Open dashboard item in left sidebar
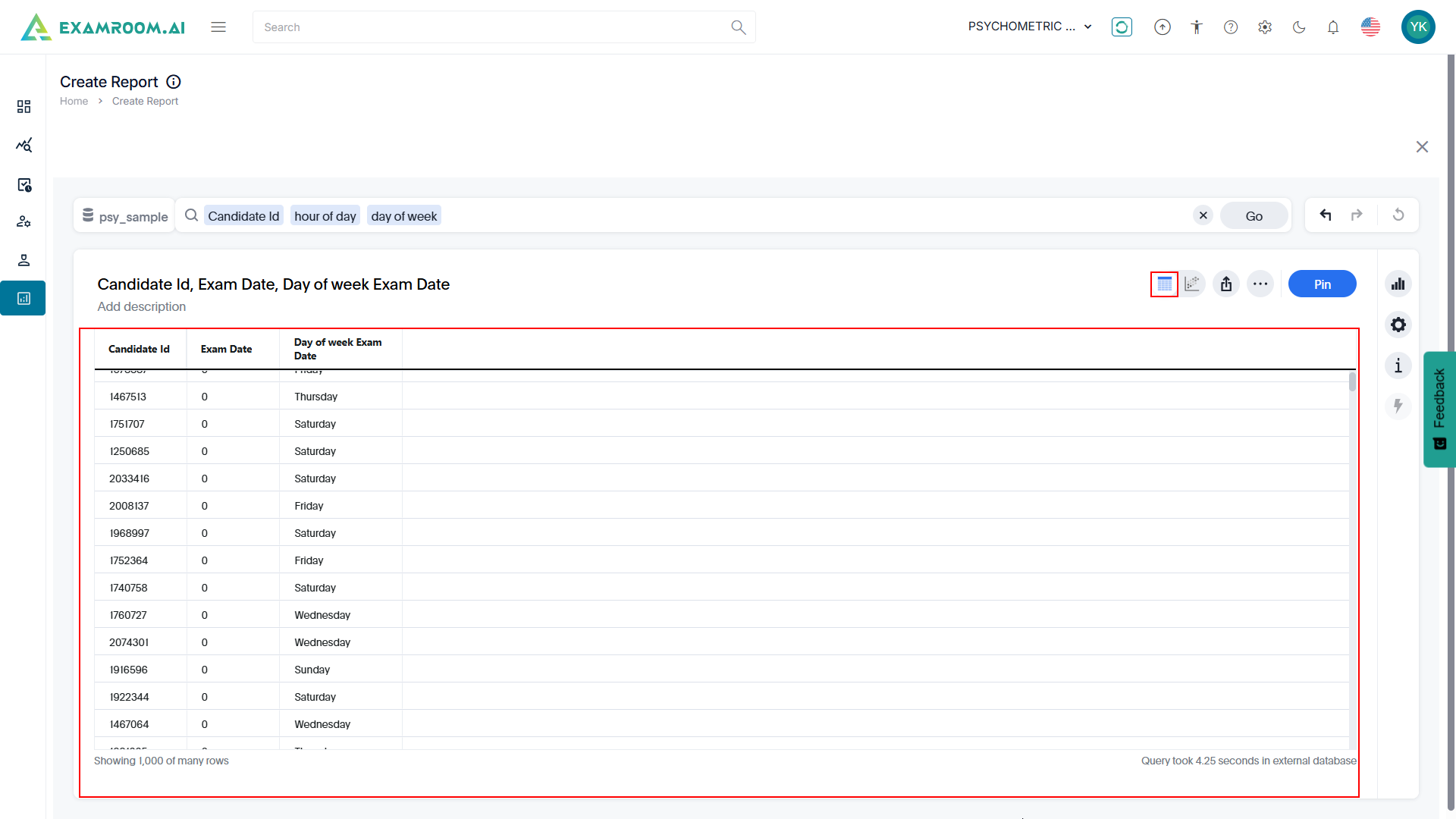 click(24, 106)
